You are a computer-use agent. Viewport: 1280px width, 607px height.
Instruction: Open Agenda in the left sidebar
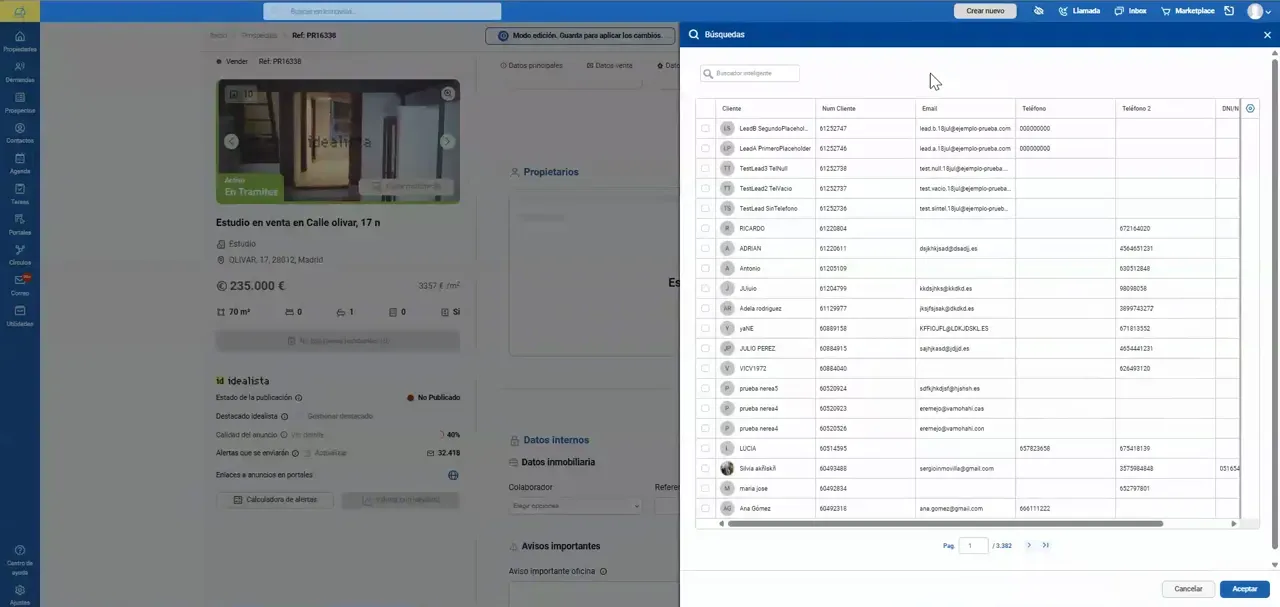click(x=20, y=164)
